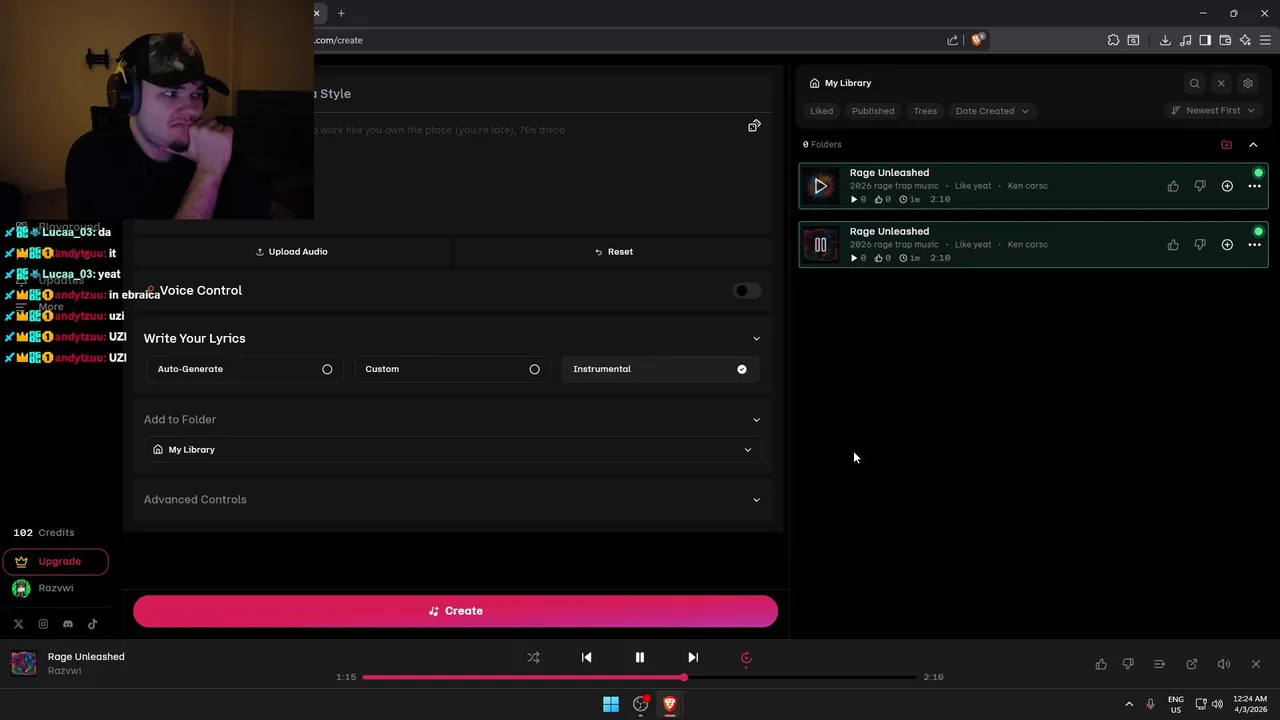This screenshot has width=1280, height=720.
Task: Open a new browser tab
Action: click(x=341, y=13)
